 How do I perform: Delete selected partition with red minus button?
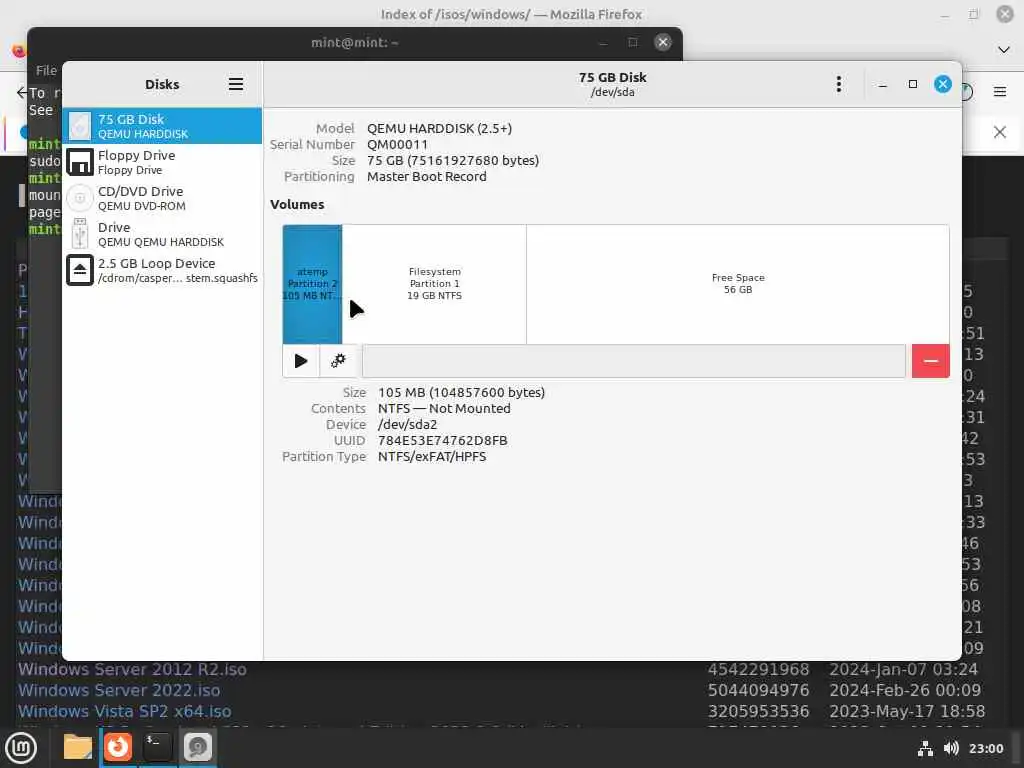931,360
